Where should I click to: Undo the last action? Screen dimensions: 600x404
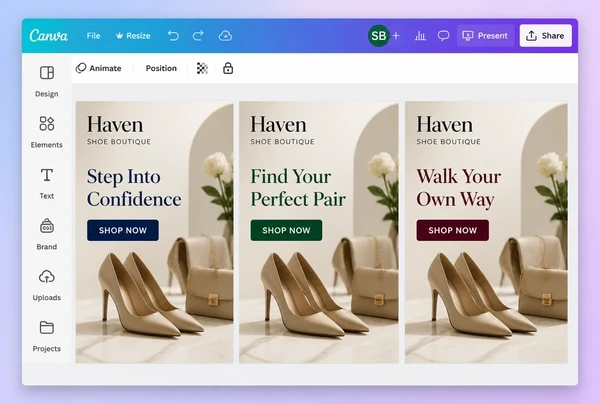click(173, 36)
